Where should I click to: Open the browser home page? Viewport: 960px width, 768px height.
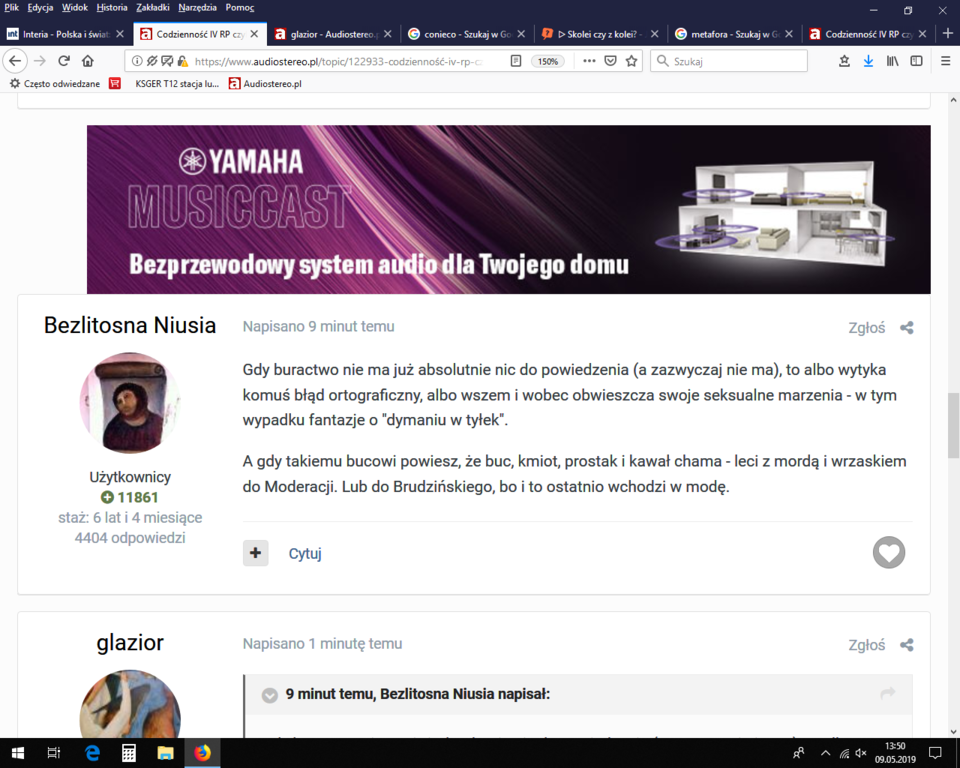pyautogui.click(x=88, y=61)
